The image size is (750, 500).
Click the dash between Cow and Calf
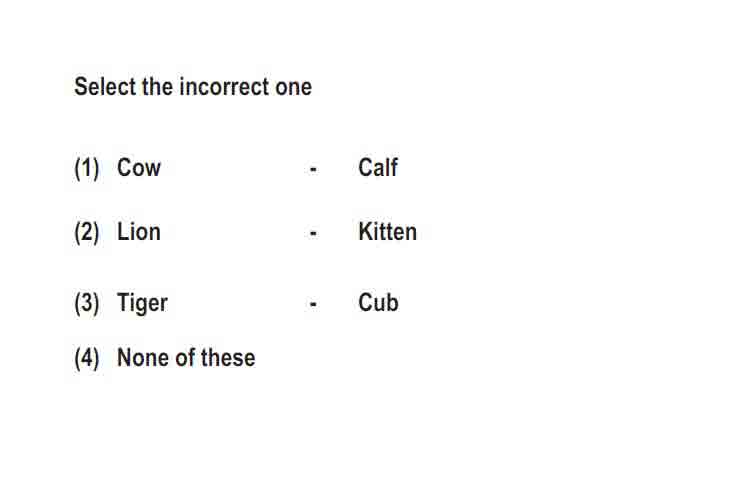[x=313, y=169]
